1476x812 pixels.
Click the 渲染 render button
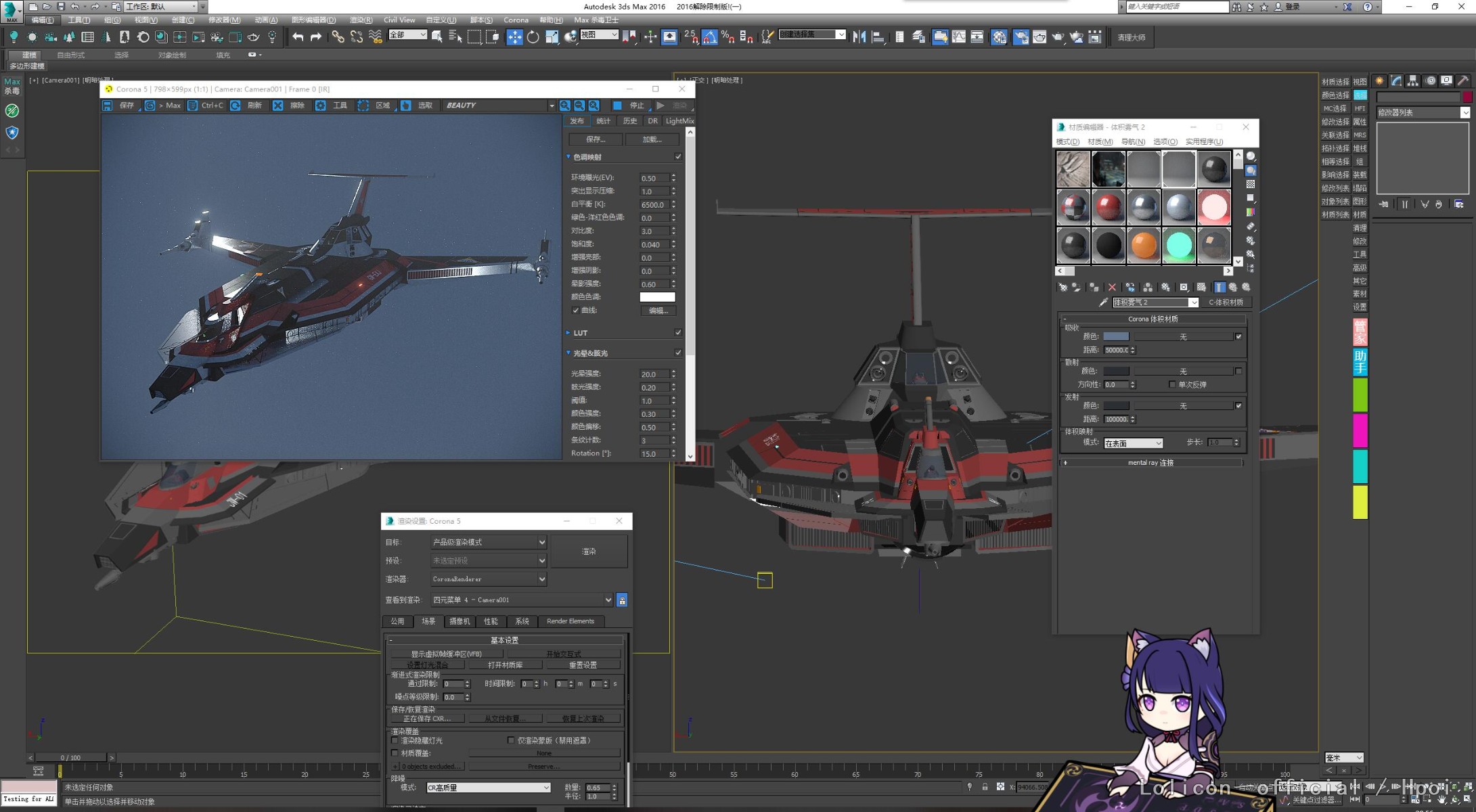(x=589, y=551)
